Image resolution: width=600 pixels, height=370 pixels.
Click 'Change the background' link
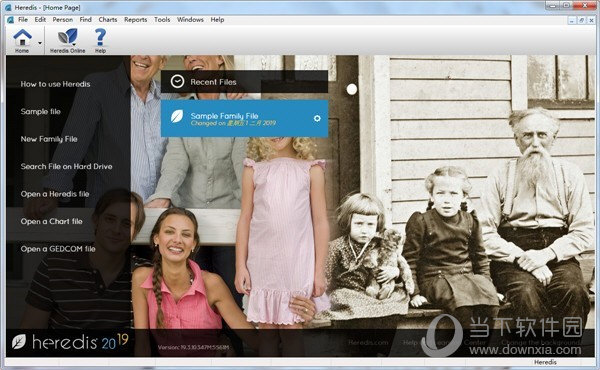coord(542,342)
